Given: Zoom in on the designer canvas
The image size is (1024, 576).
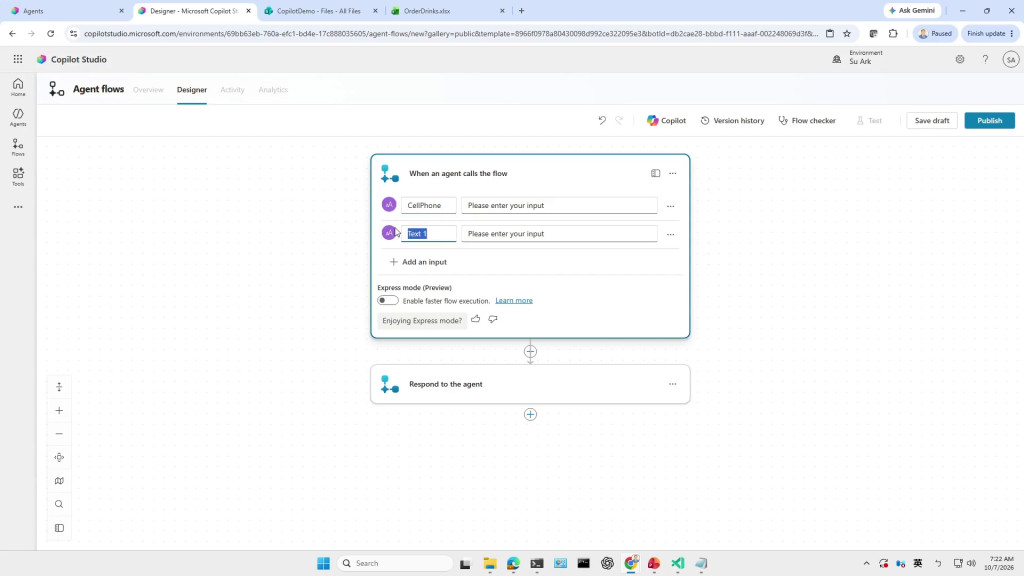Looking at the screenshot, I should coord(59,411).
